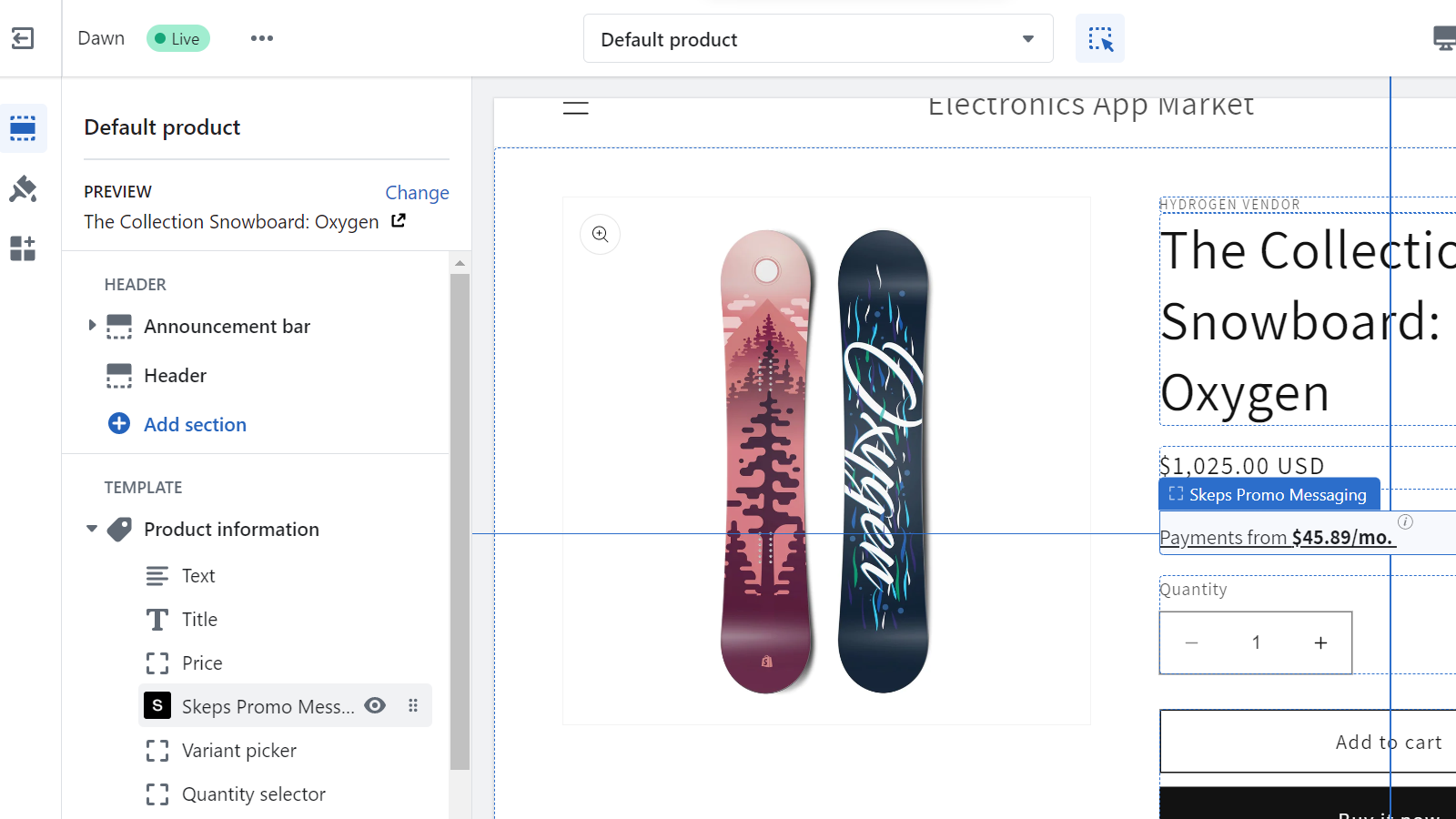The width and height of the screenshot is (1456, 819).
Task: Click the product title in preview
Action: (1308, 321)
